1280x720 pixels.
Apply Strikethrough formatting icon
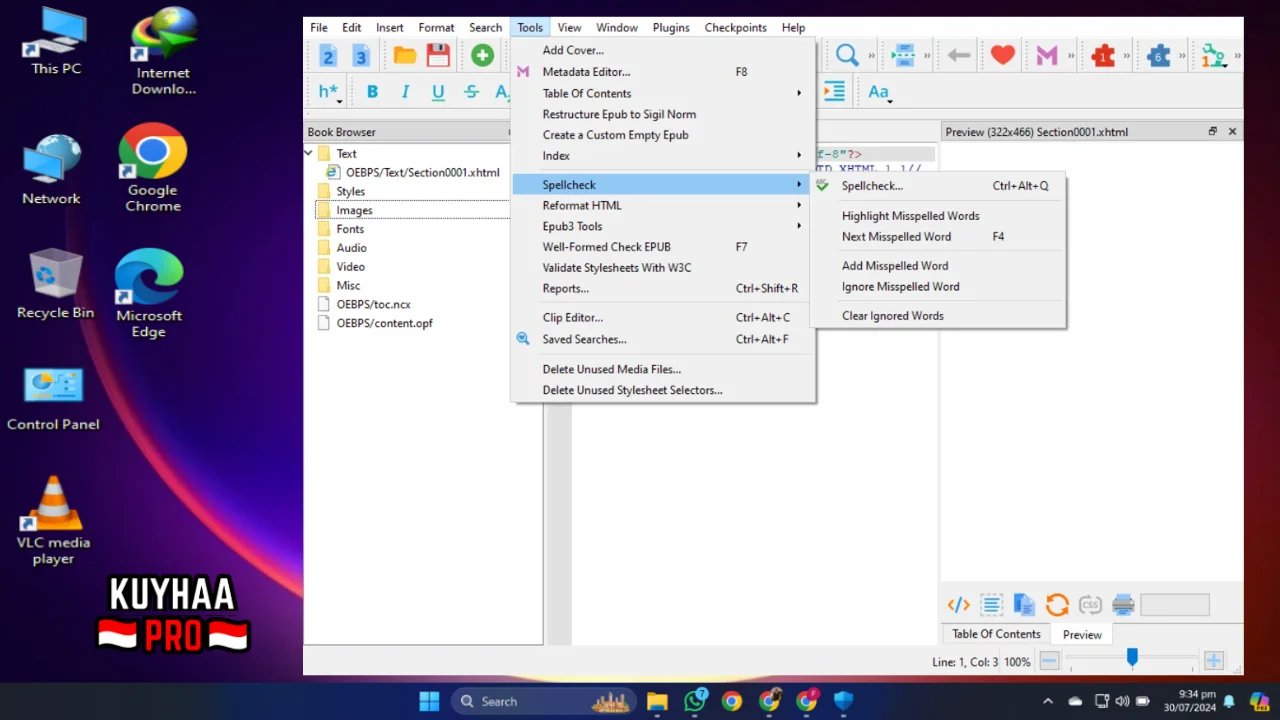coord(471,92)
